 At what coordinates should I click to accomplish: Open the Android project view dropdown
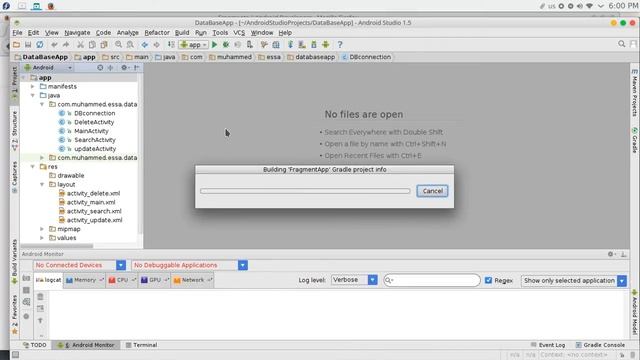pyautogui.click(x=48, y=67)
